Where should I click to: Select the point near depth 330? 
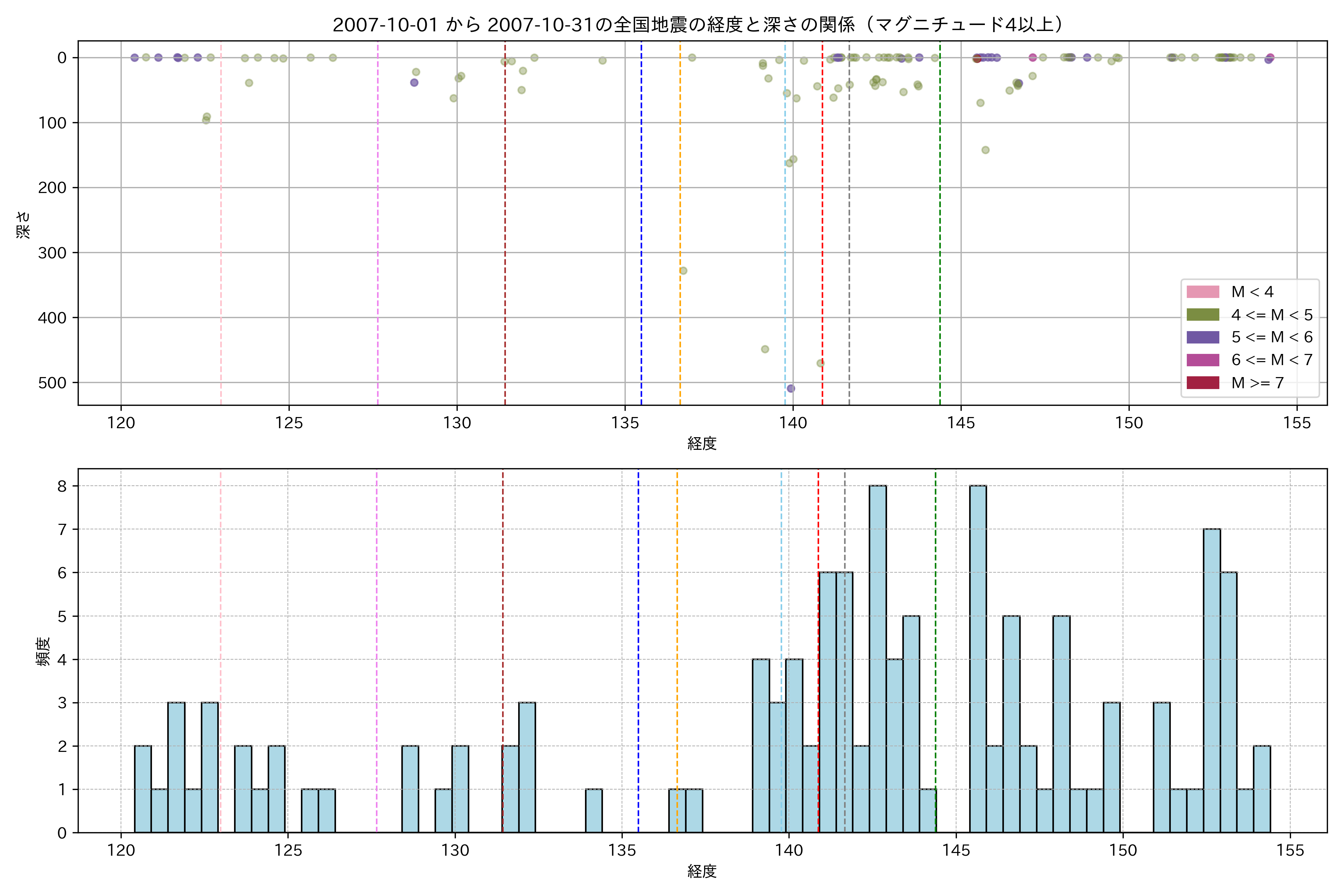(683, 271)
